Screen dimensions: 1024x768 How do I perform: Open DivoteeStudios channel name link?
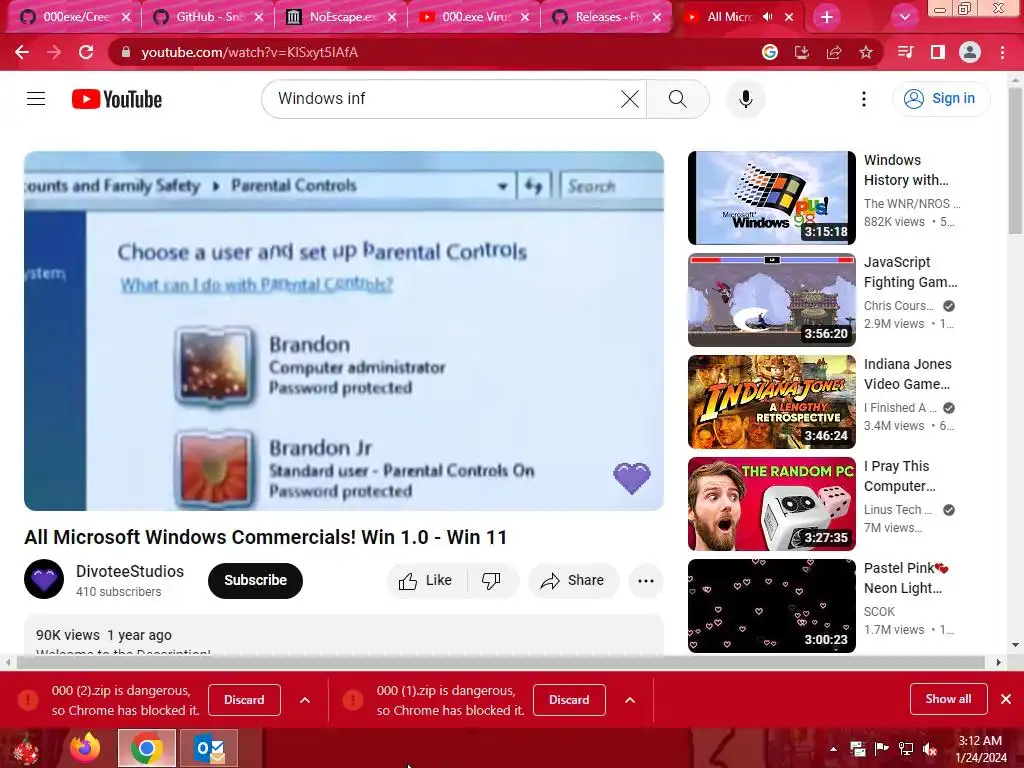(x=130, y=571)
